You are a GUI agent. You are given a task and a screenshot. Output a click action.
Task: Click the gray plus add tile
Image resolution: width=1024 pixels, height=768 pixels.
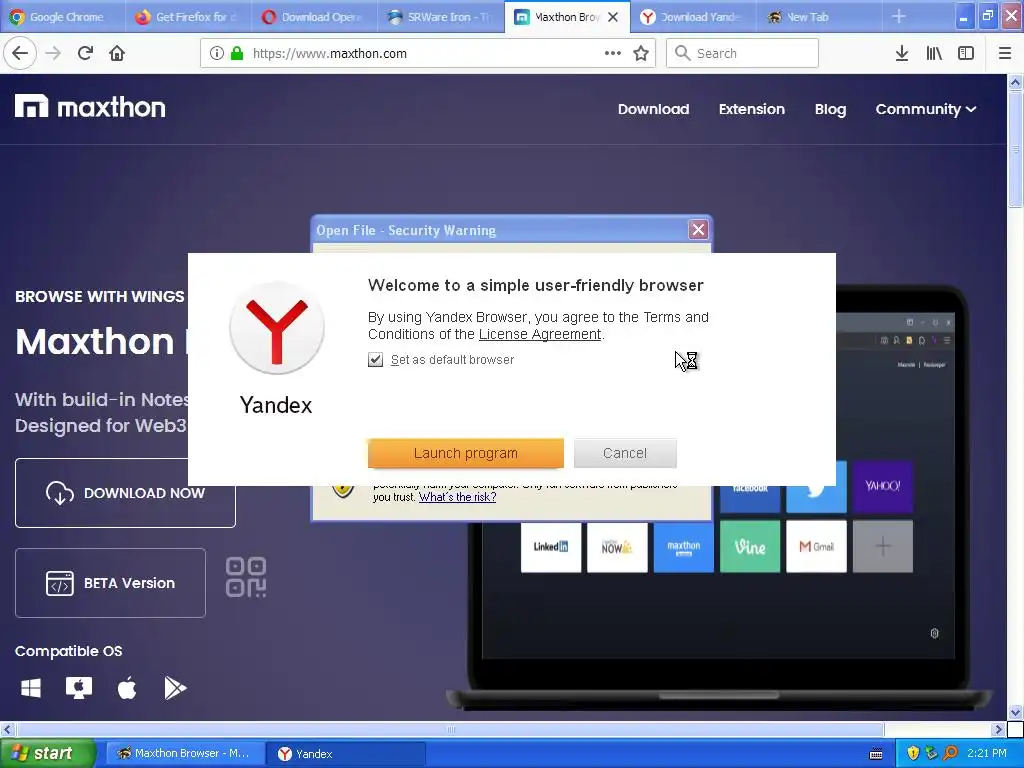click(x=882, y=547)
